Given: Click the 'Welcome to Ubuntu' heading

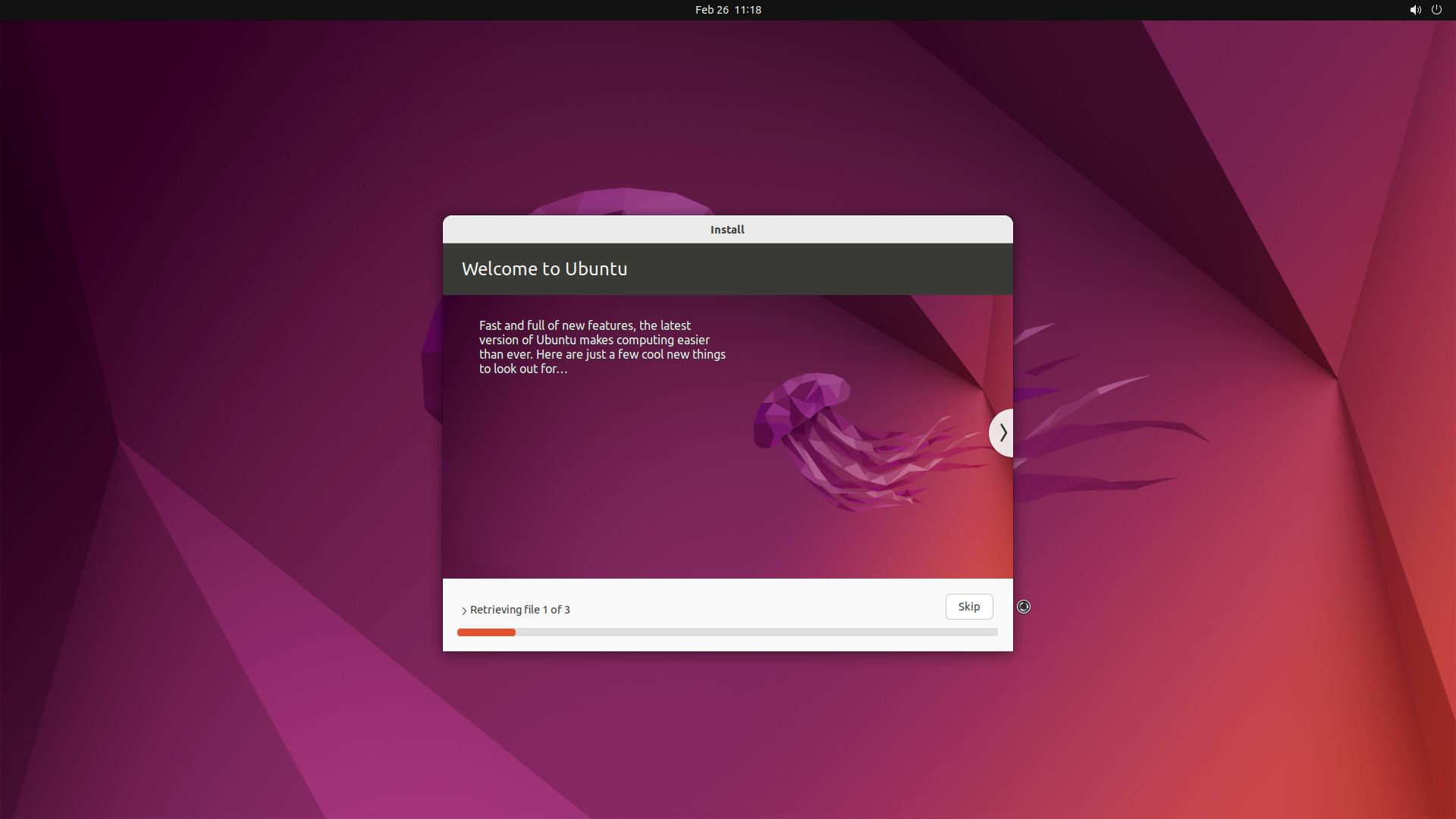Looking at the screenshot, I should (x=544, y=269).
